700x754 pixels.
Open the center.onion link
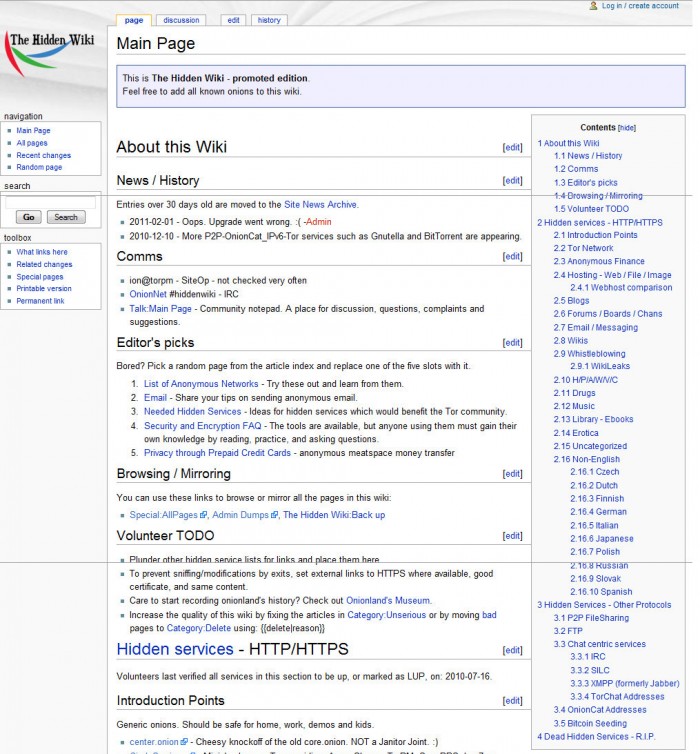pyautogui.click(x=154, y=741)
